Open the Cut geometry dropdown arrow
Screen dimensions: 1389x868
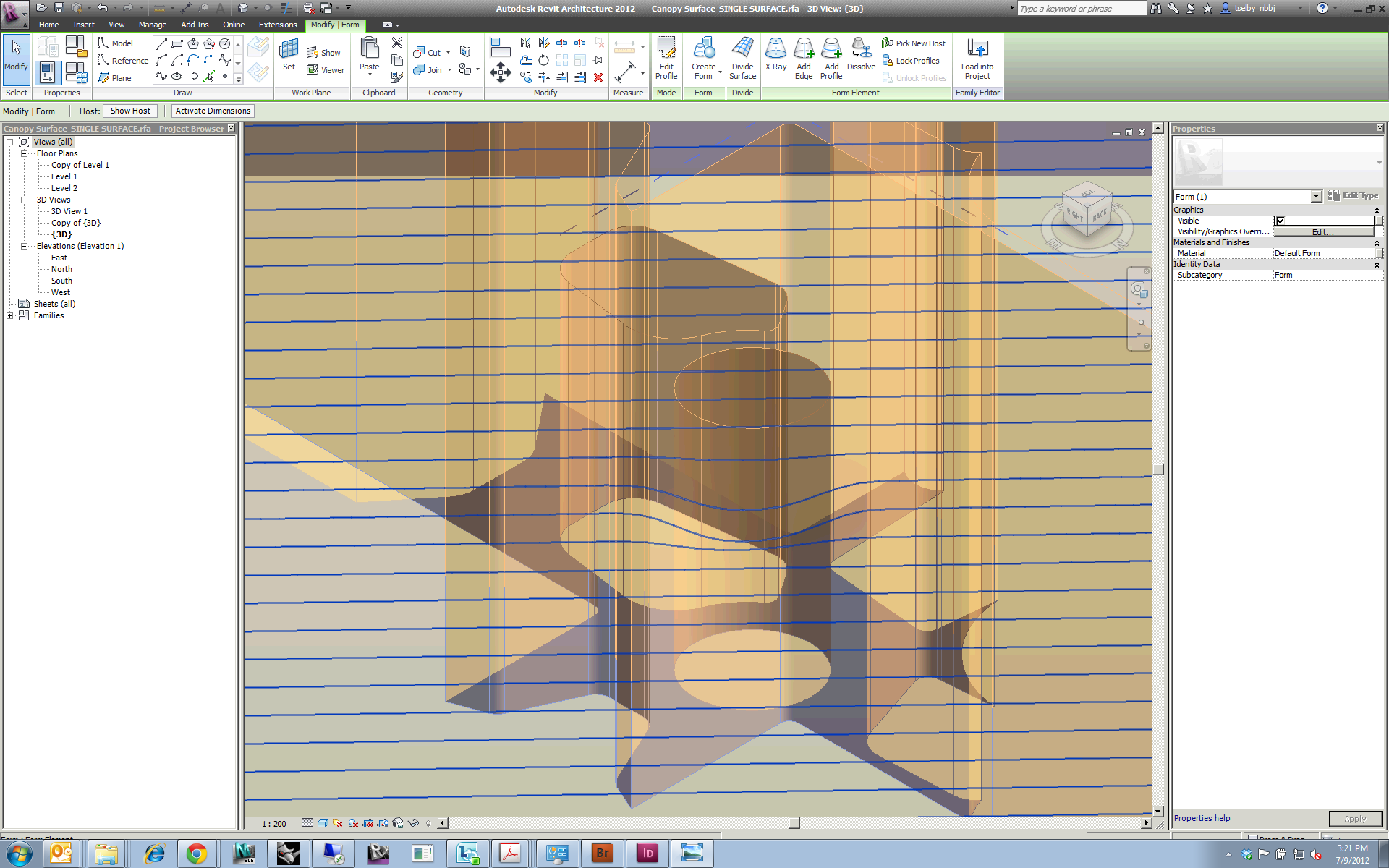pyautogui.click(x=448, y=53)
